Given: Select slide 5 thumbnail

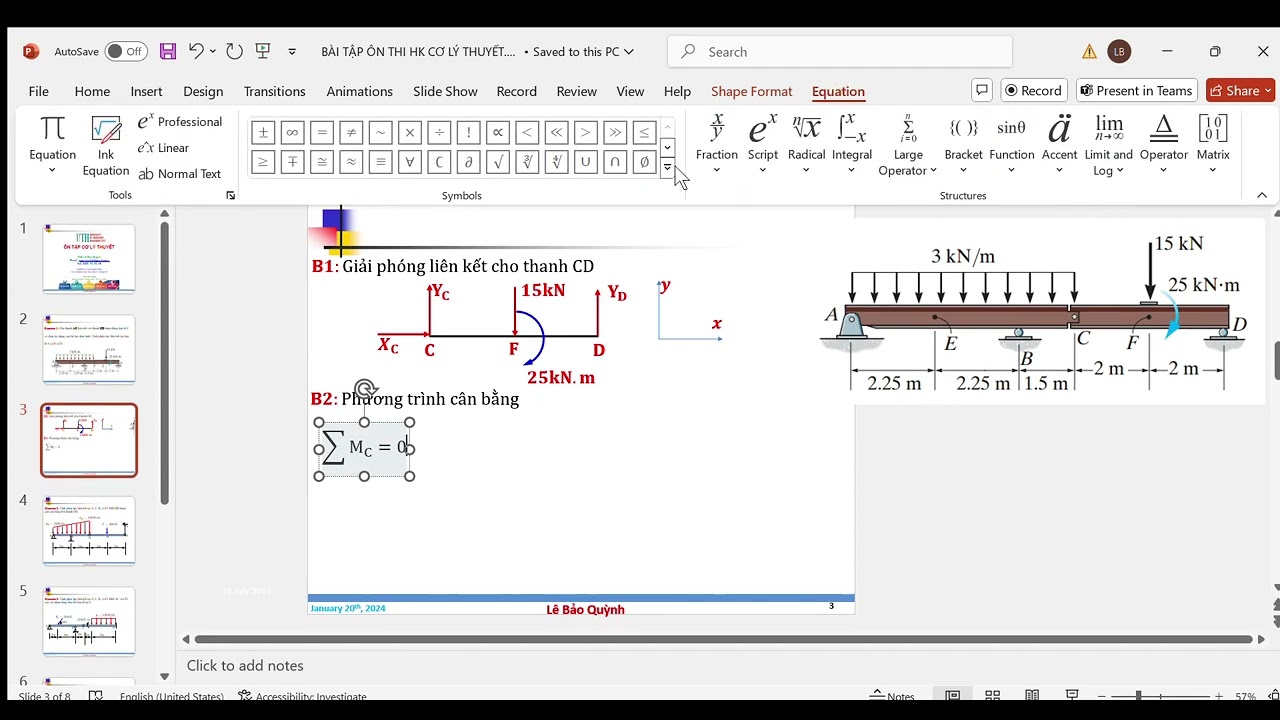Looking at the screenshot, I should pos(89,621).
